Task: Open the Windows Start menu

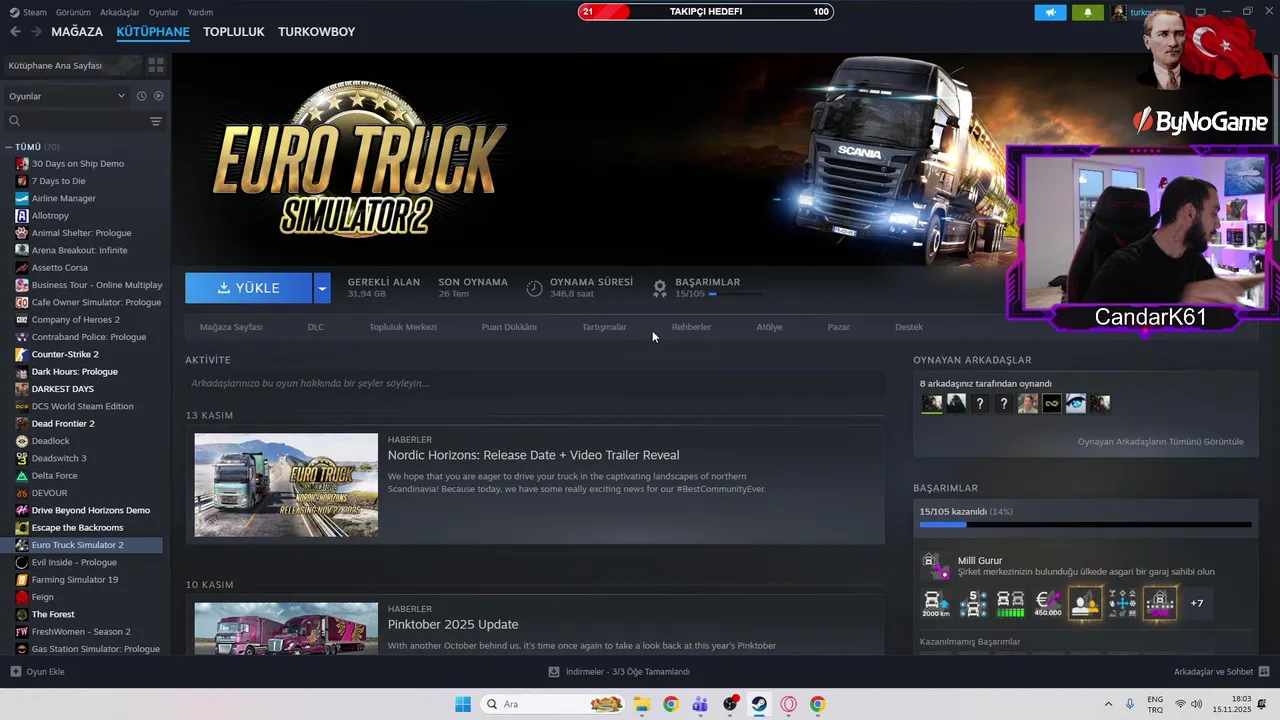Action: pyautogui.click(x=463, y=704)
